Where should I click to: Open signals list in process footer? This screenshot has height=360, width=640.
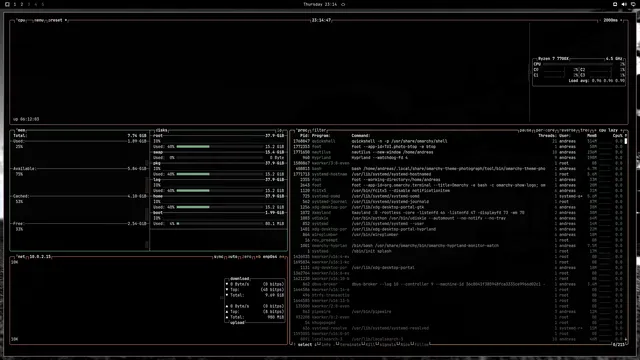click(x=387, y=344)
